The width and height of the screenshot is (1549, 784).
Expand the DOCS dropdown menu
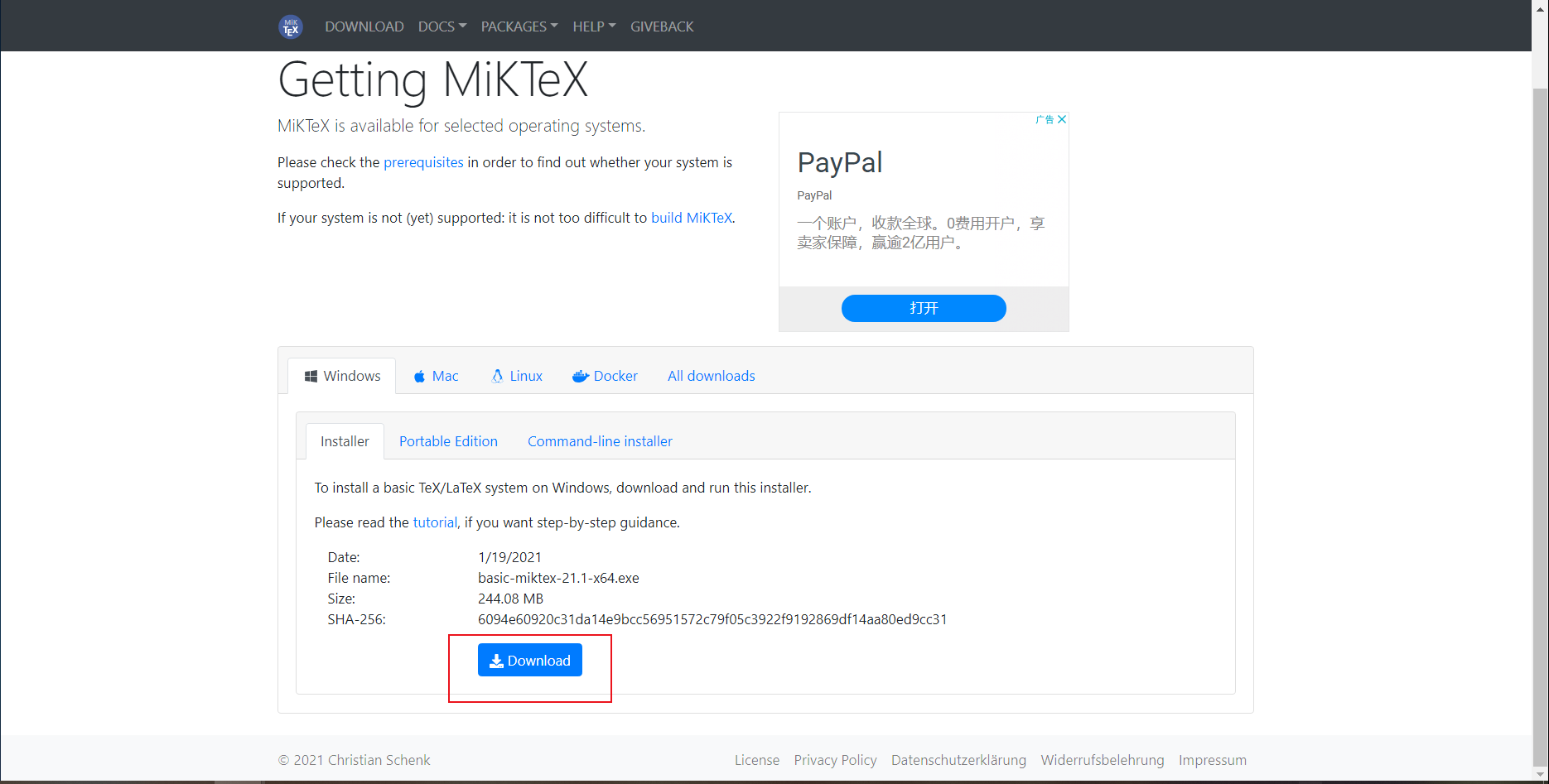pos(442,26)
